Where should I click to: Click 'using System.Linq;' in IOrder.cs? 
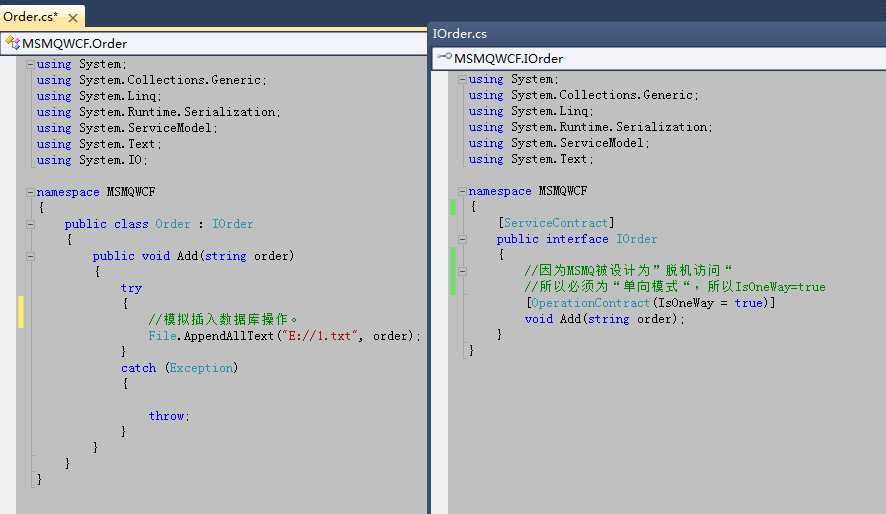tap(531, 112)
